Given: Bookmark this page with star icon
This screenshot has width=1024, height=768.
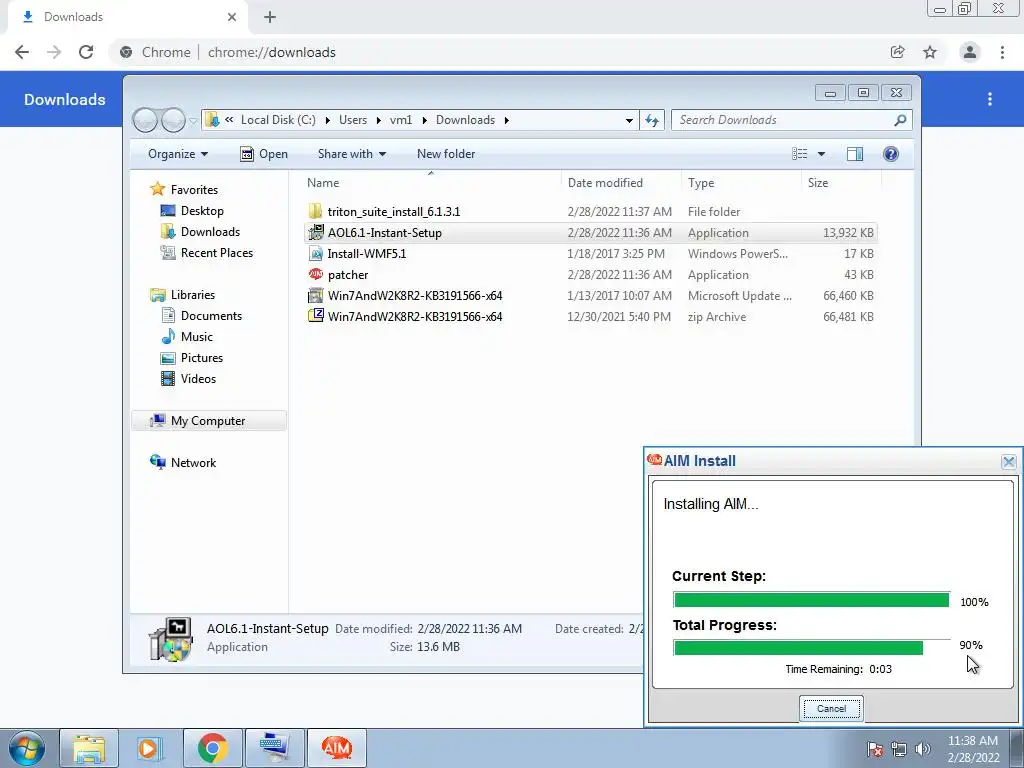Looking at the screenshot, I should click(x=930, y=52).
